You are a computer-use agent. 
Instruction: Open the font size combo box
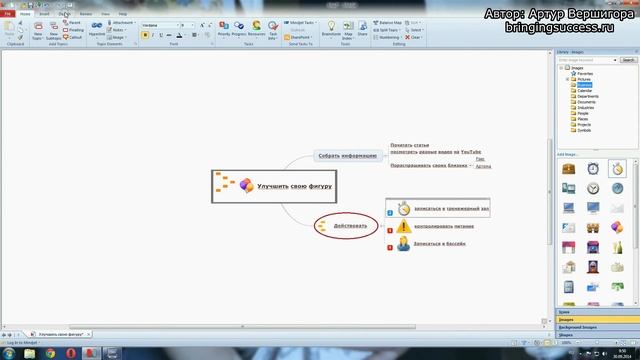point(188,25)
